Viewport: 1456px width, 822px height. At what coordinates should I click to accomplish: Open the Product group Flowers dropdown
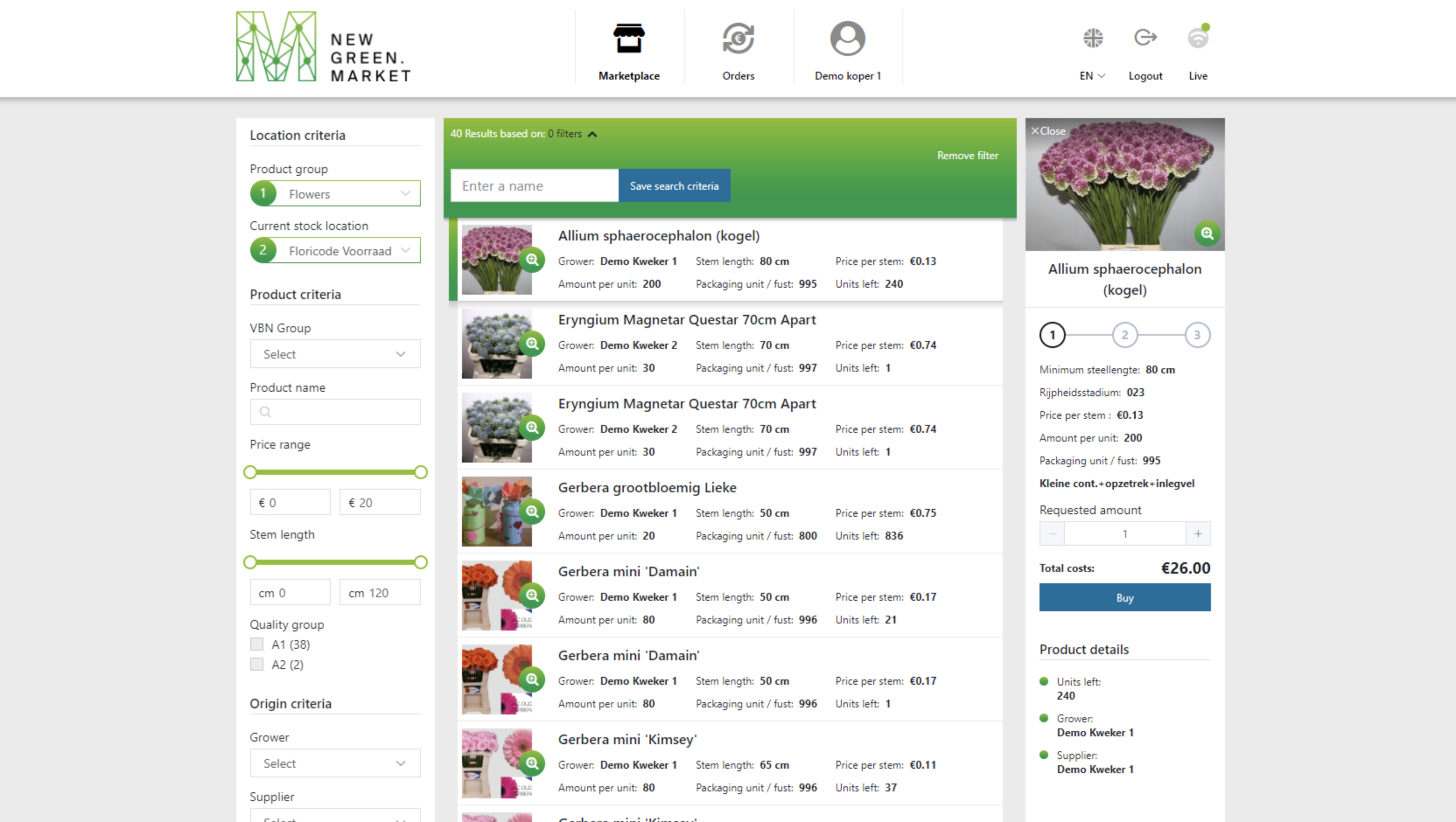[335, 194]
